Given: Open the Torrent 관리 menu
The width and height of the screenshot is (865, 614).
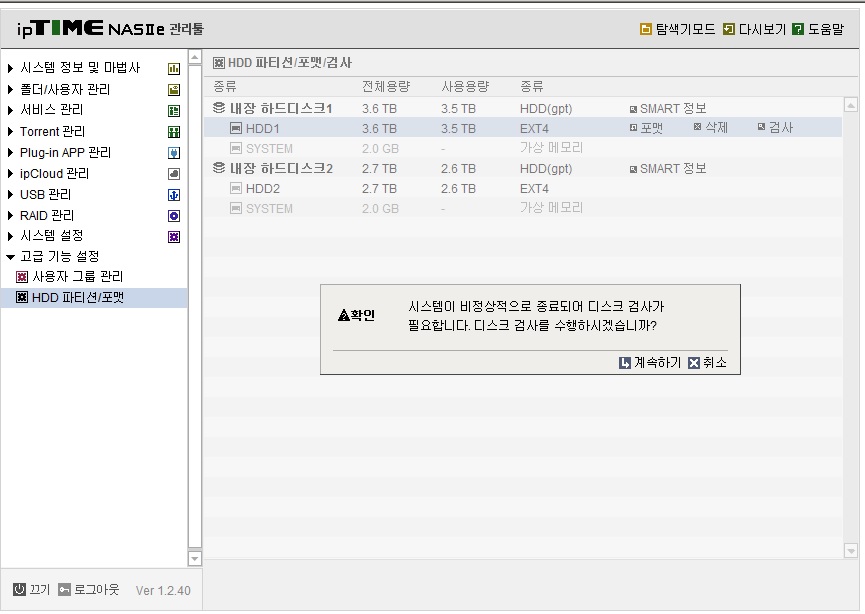Looking at the screenshot, I should pyautogui.click(x=52, y=131).
